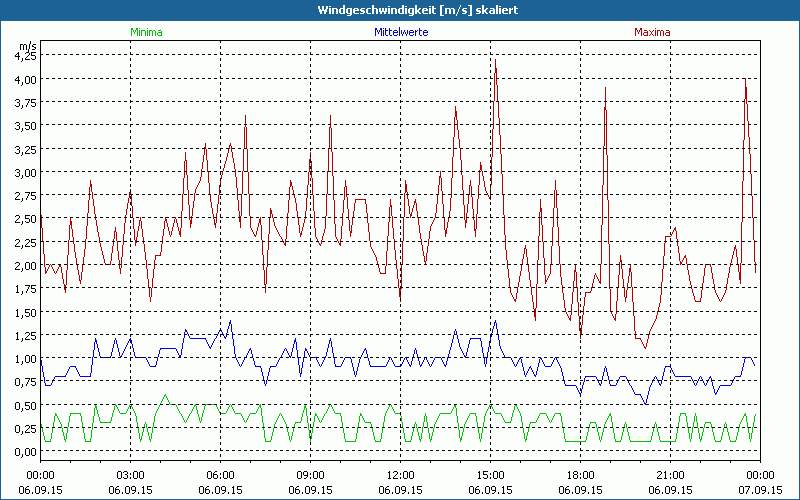Image resolution: width=800 pixels, height=500 pixels.
Task: Click the 09:00 time axis label
Action: (310, 474)
